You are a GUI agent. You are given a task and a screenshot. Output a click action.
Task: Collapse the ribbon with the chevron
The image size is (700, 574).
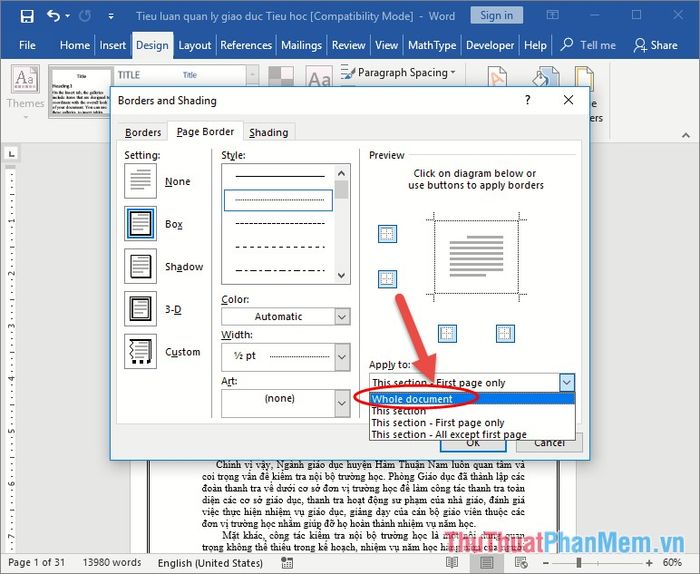pyautogui.click(x=686, y=135)
